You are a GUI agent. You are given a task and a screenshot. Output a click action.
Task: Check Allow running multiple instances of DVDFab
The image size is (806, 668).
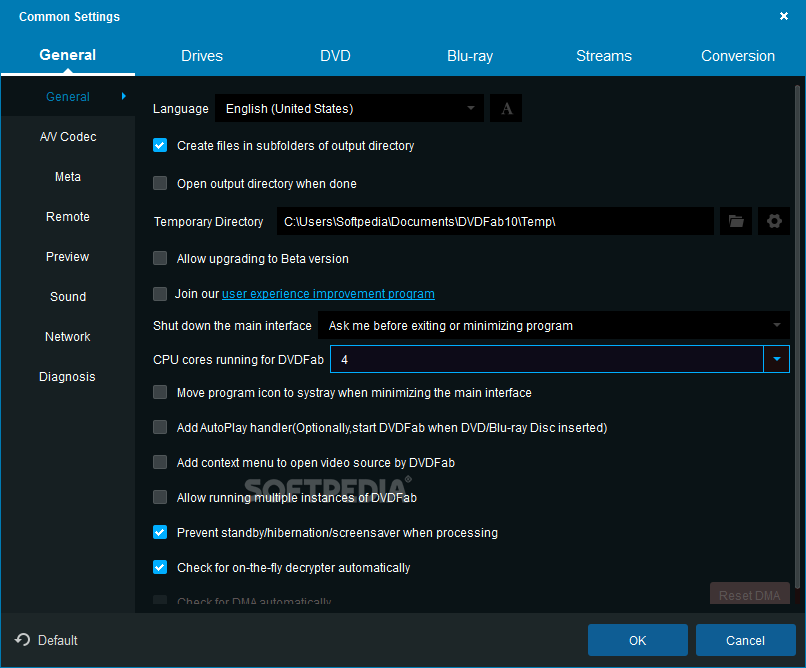pyautogui.click(x=160, y=497)
